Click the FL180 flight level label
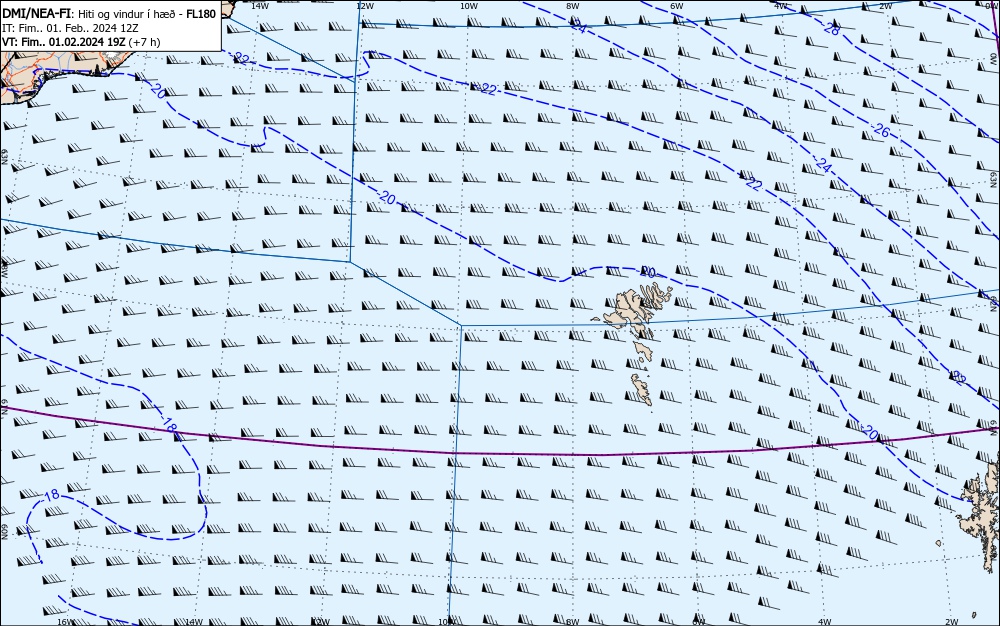 pos(201,14)
